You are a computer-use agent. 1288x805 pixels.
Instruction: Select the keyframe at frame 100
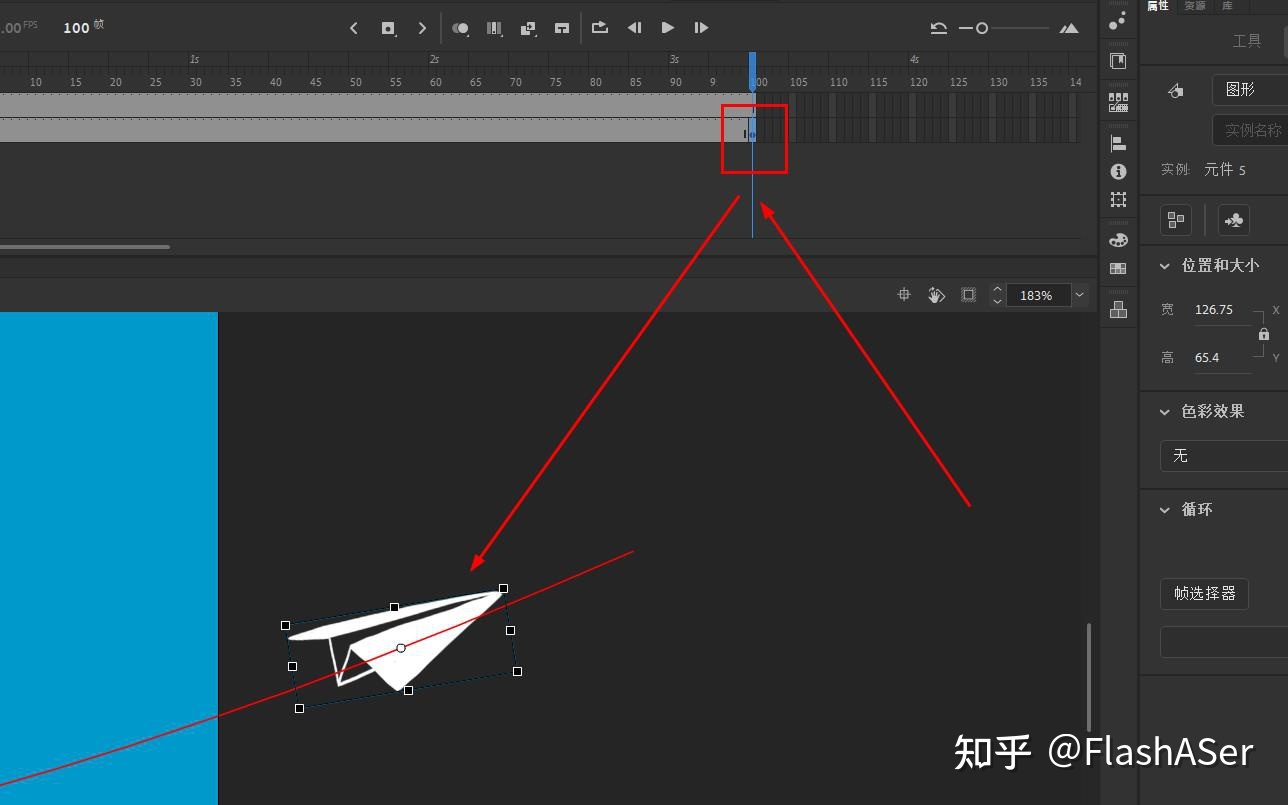[x=753, y=130]
